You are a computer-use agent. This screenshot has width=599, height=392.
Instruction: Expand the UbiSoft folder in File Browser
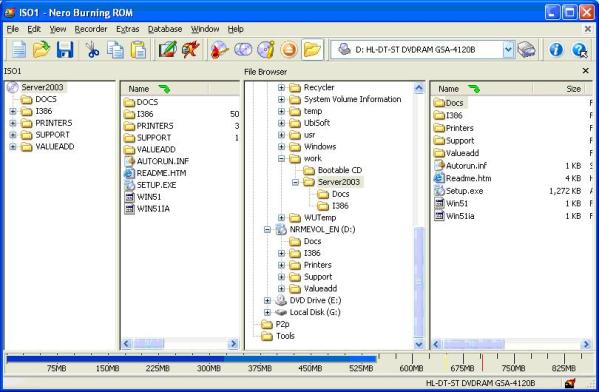click(282, 123)
